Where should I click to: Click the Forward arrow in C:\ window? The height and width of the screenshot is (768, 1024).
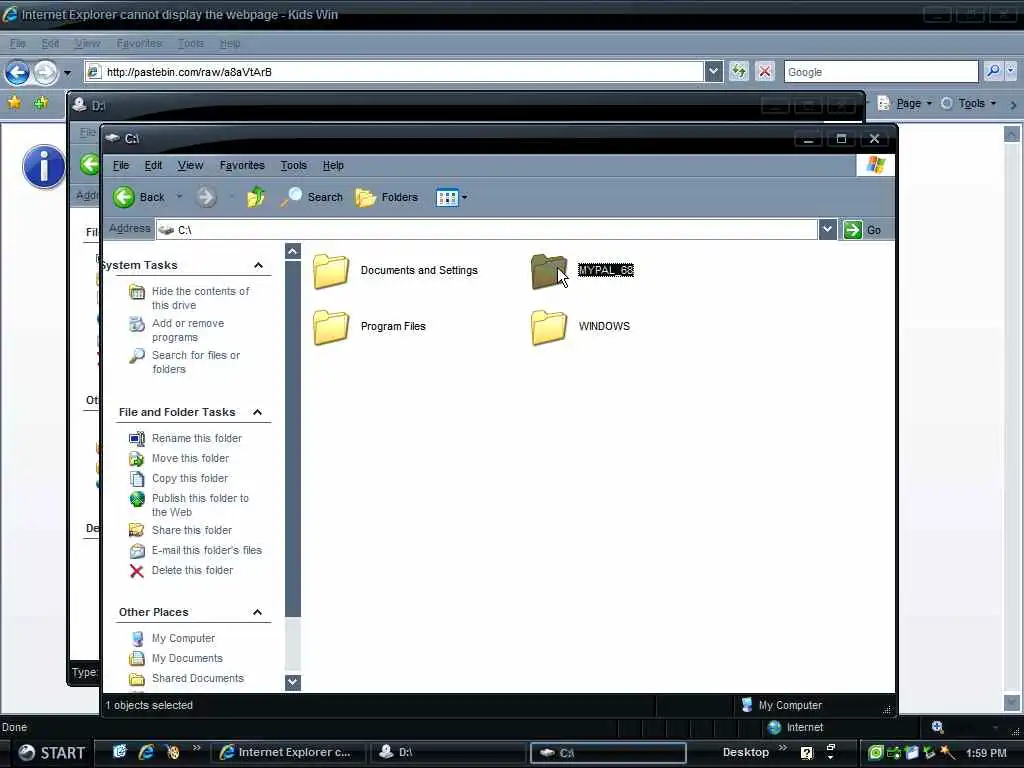[x=206, y=197]
